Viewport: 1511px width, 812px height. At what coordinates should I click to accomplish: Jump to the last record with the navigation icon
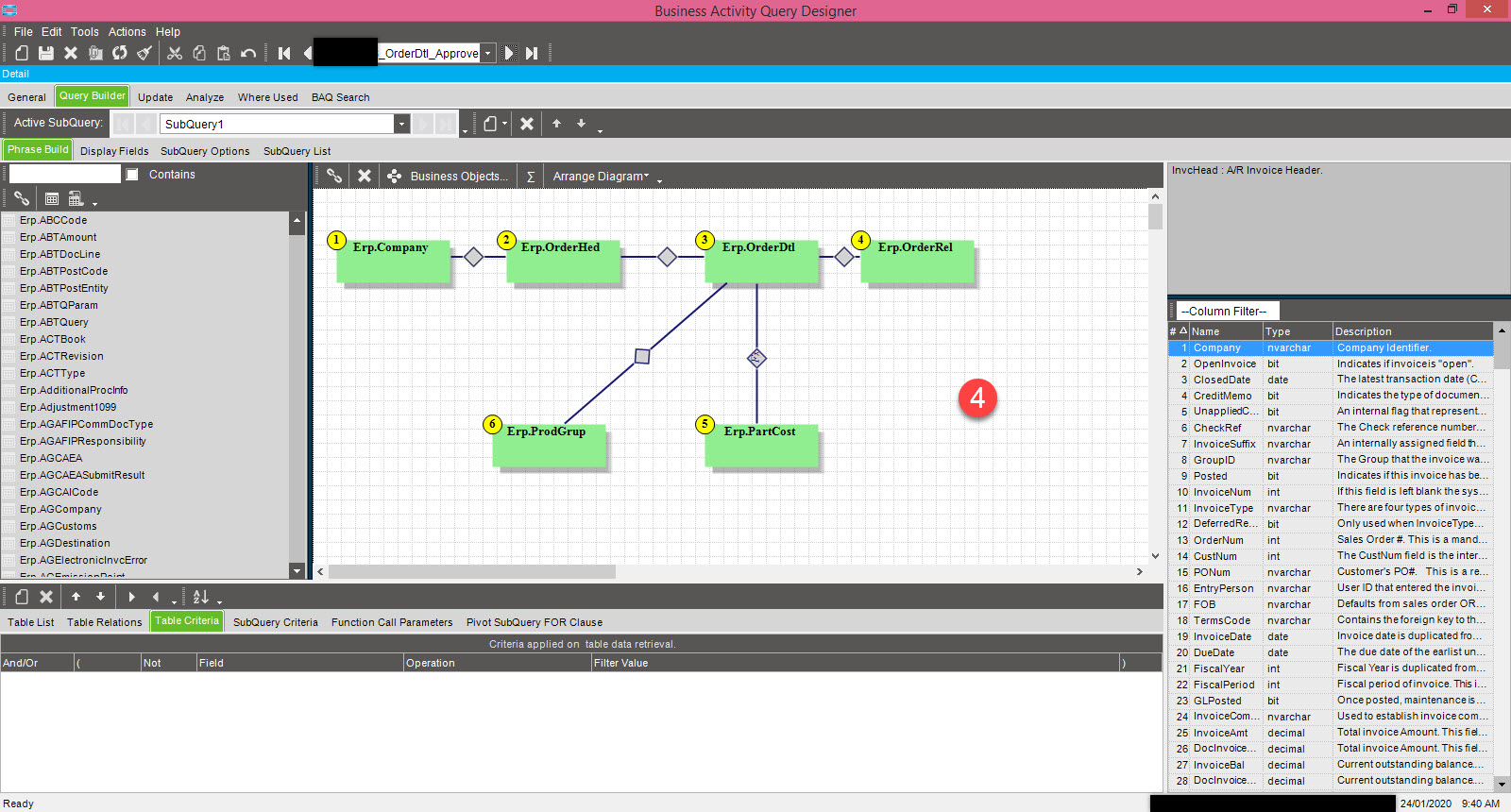click(532, 53)
